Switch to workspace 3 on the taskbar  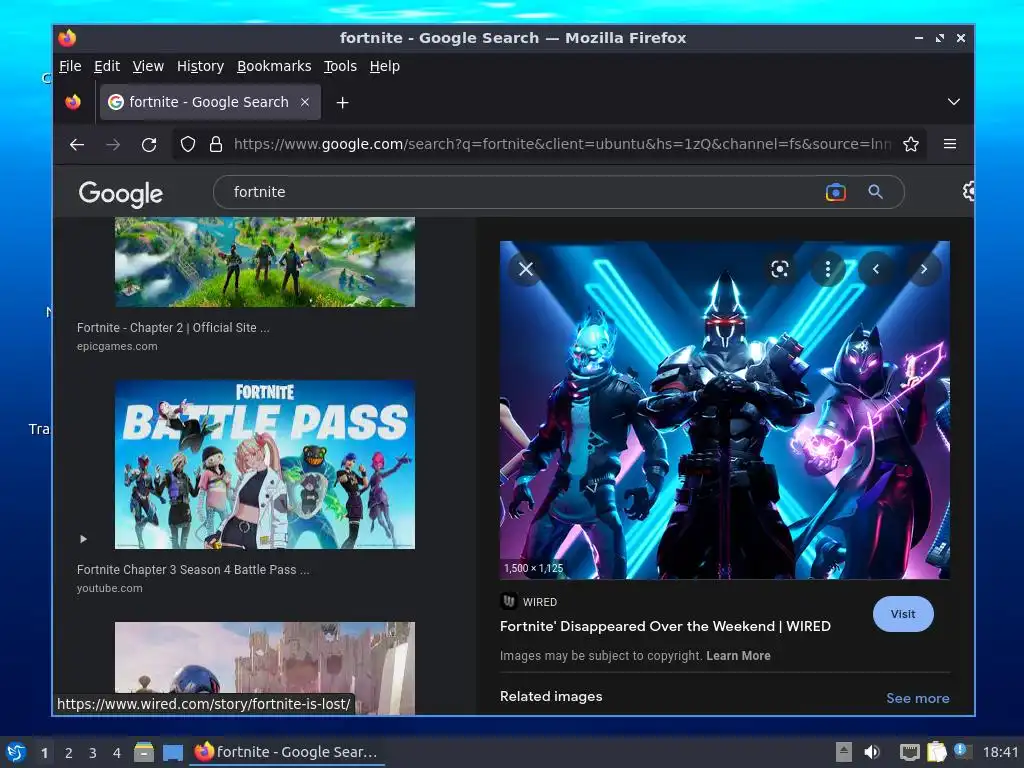point(93,753)
